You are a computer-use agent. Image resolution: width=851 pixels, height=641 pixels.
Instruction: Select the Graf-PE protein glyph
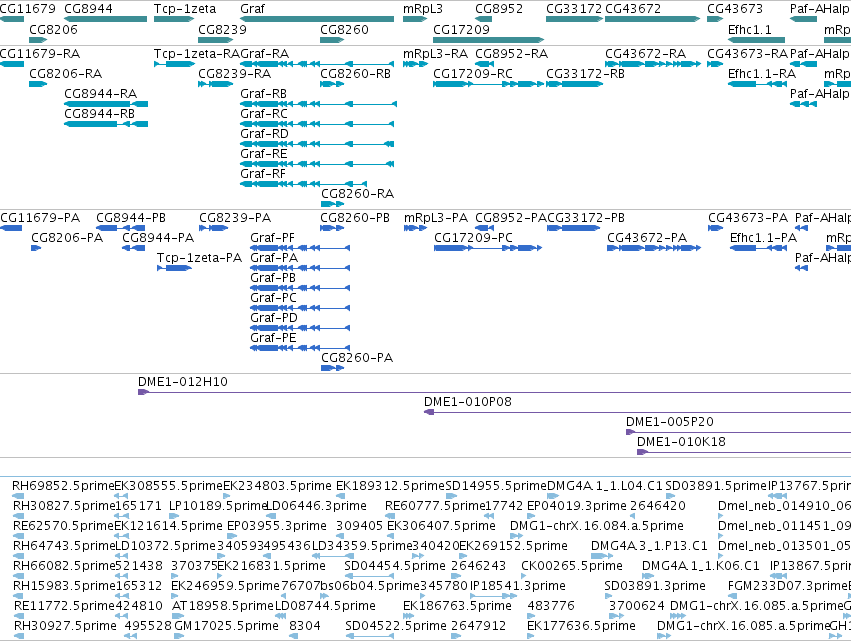point(300,348)
